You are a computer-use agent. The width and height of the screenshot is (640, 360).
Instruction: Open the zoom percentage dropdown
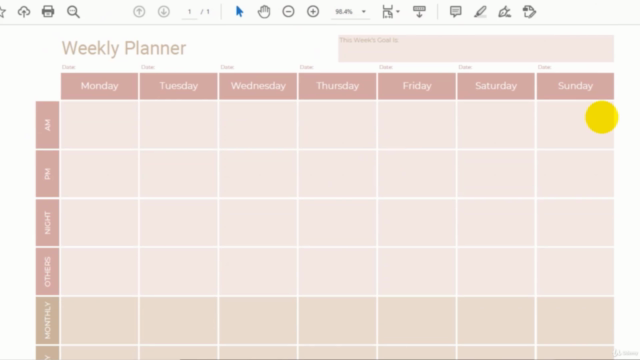364,12
